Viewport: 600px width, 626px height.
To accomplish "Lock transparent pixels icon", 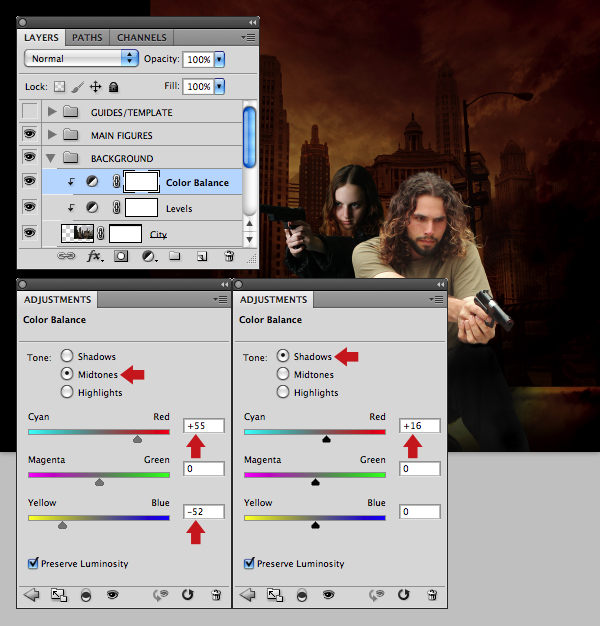I will tap(59, 86).
